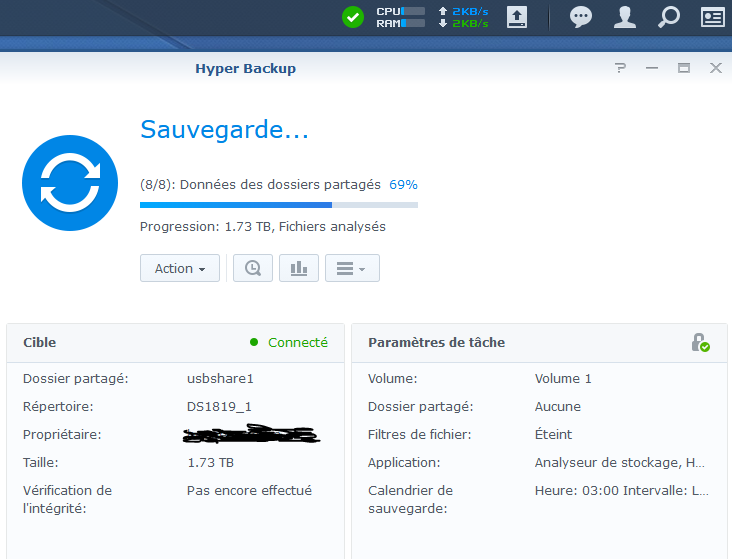Image resolution: width=732 pixels, height=559 pixels.
Task: Click the 69% progress percentage
Action: 403,185
